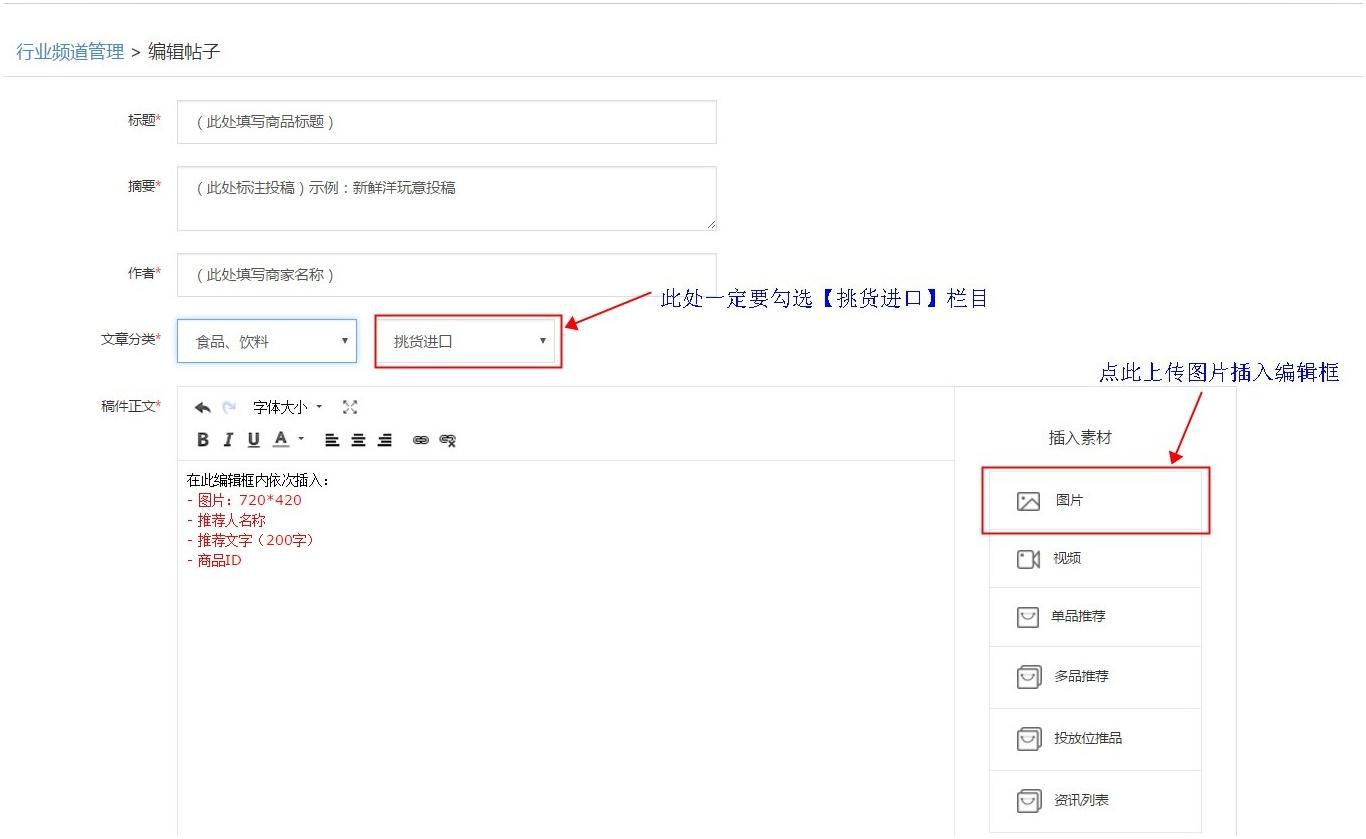Remove the hyperlink with unlink icon

coord(447,440)
